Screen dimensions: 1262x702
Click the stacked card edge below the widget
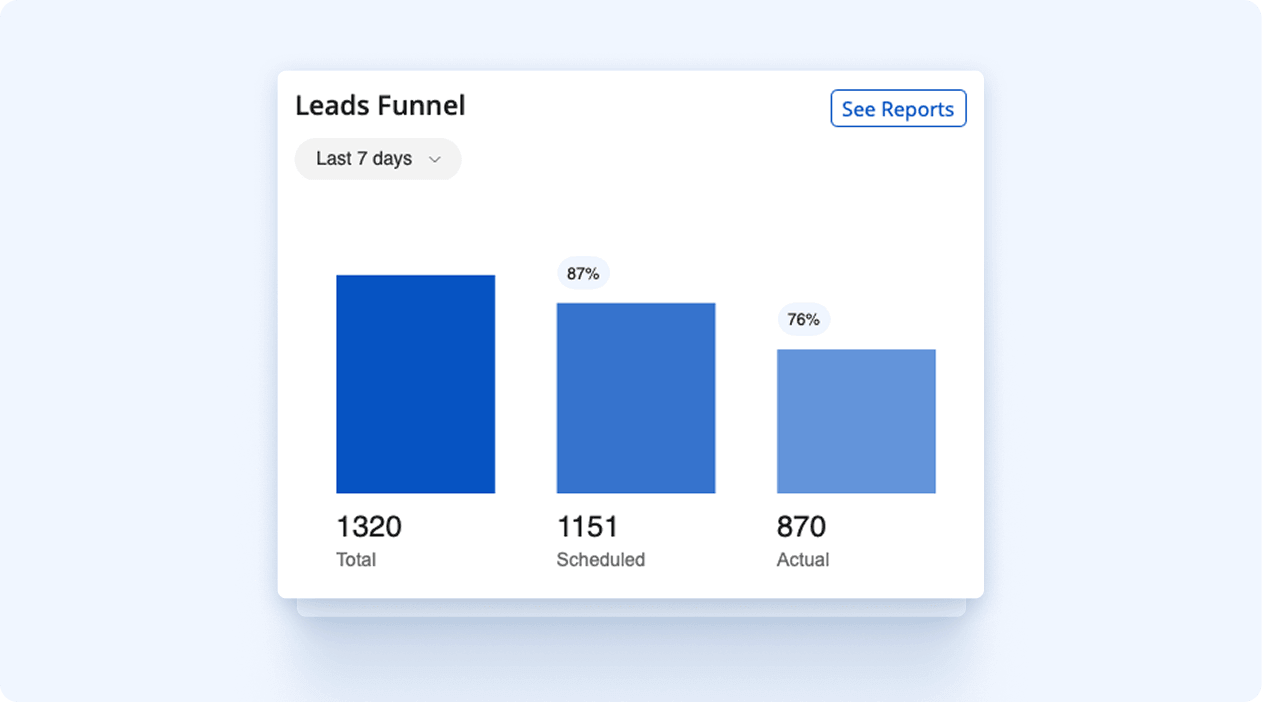coord(630,607)
